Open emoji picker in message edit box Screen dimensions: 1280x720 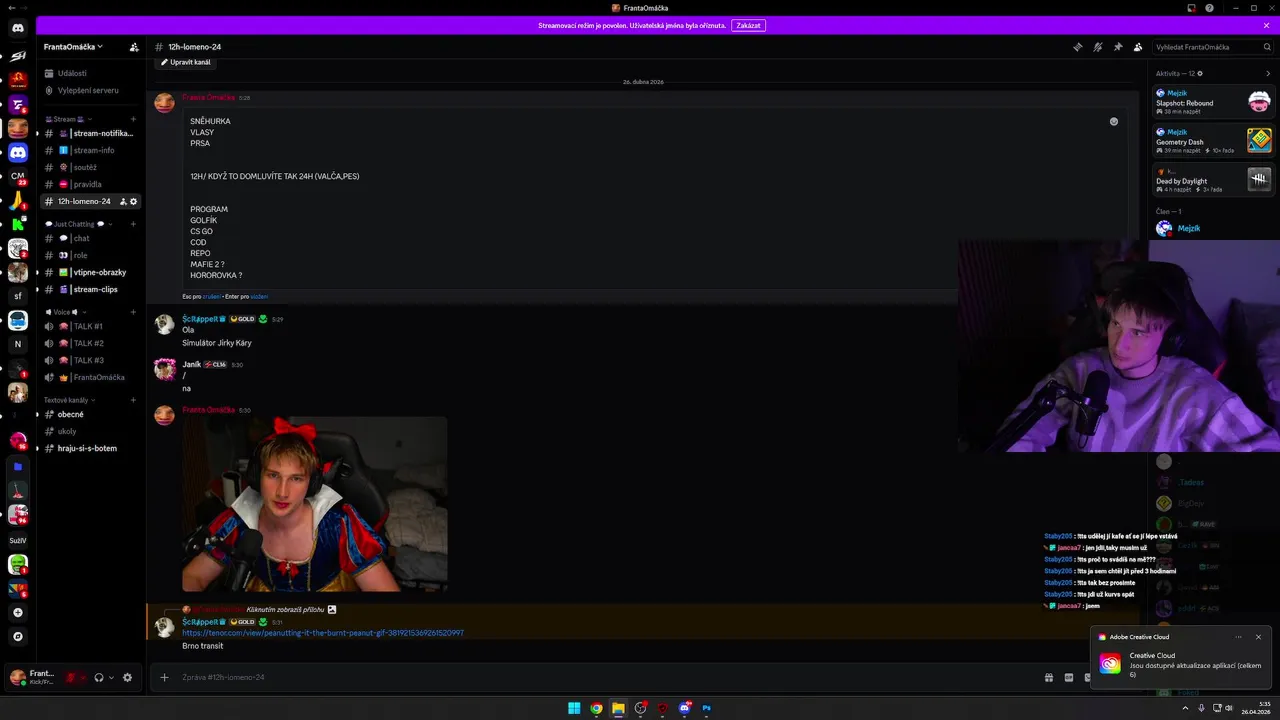tap(1113, 121)
